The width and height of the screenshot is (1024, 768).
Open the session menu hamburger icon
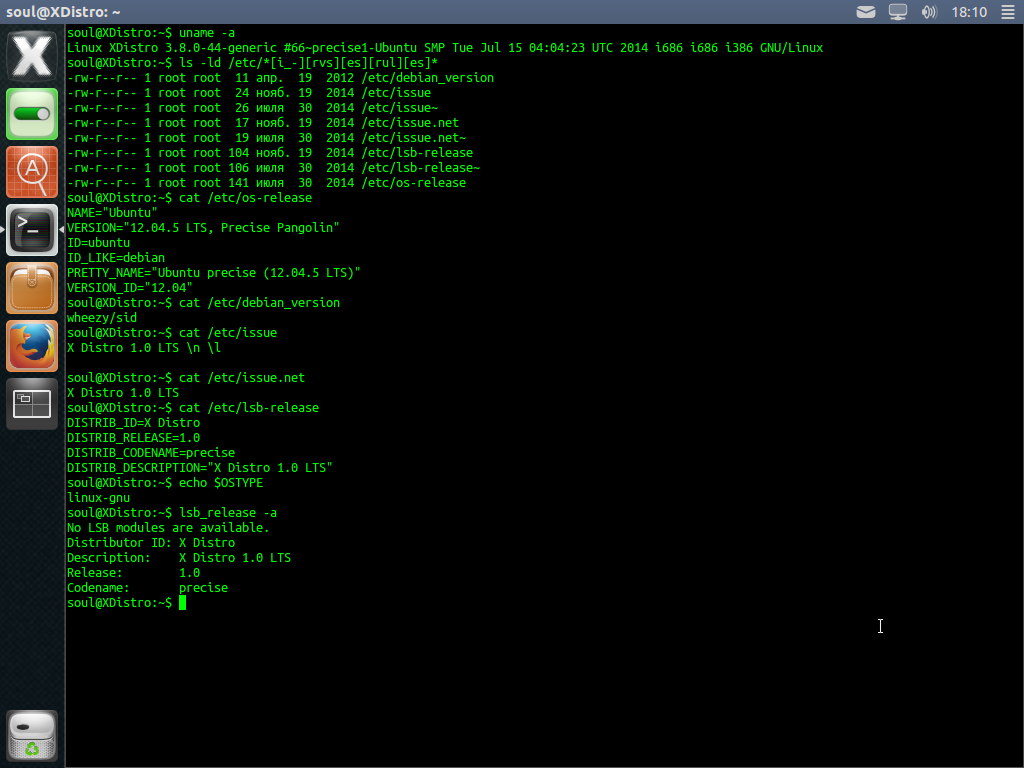[x=1008, y=12]
